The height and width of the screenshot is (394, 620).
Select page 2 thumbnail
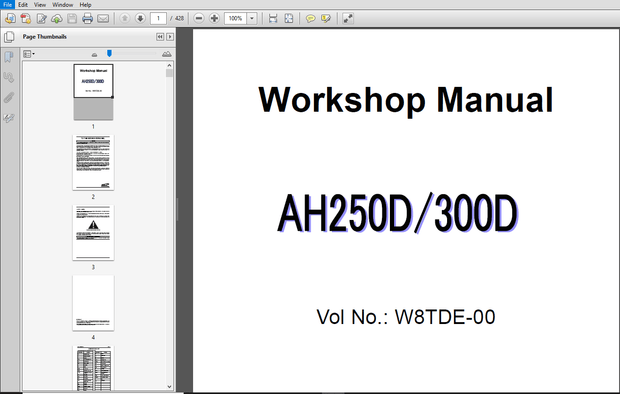click(93, 163)
